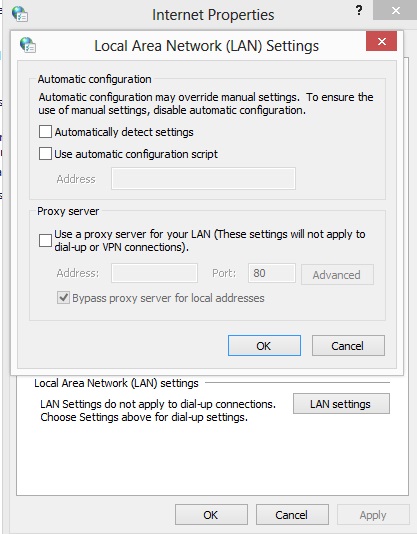Click the help question mark icon
Image resolution: width=417 pixels, height=534 pixels.
(x=358, y=11)
